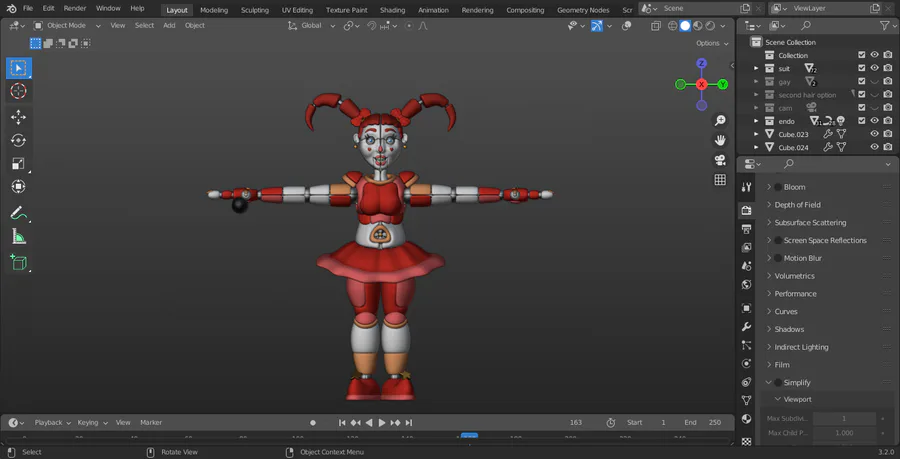Switch to wireframe viewport shading
The height and width of the screenshot is (459, 900).
pyautogui.click(x=673, y=26)
